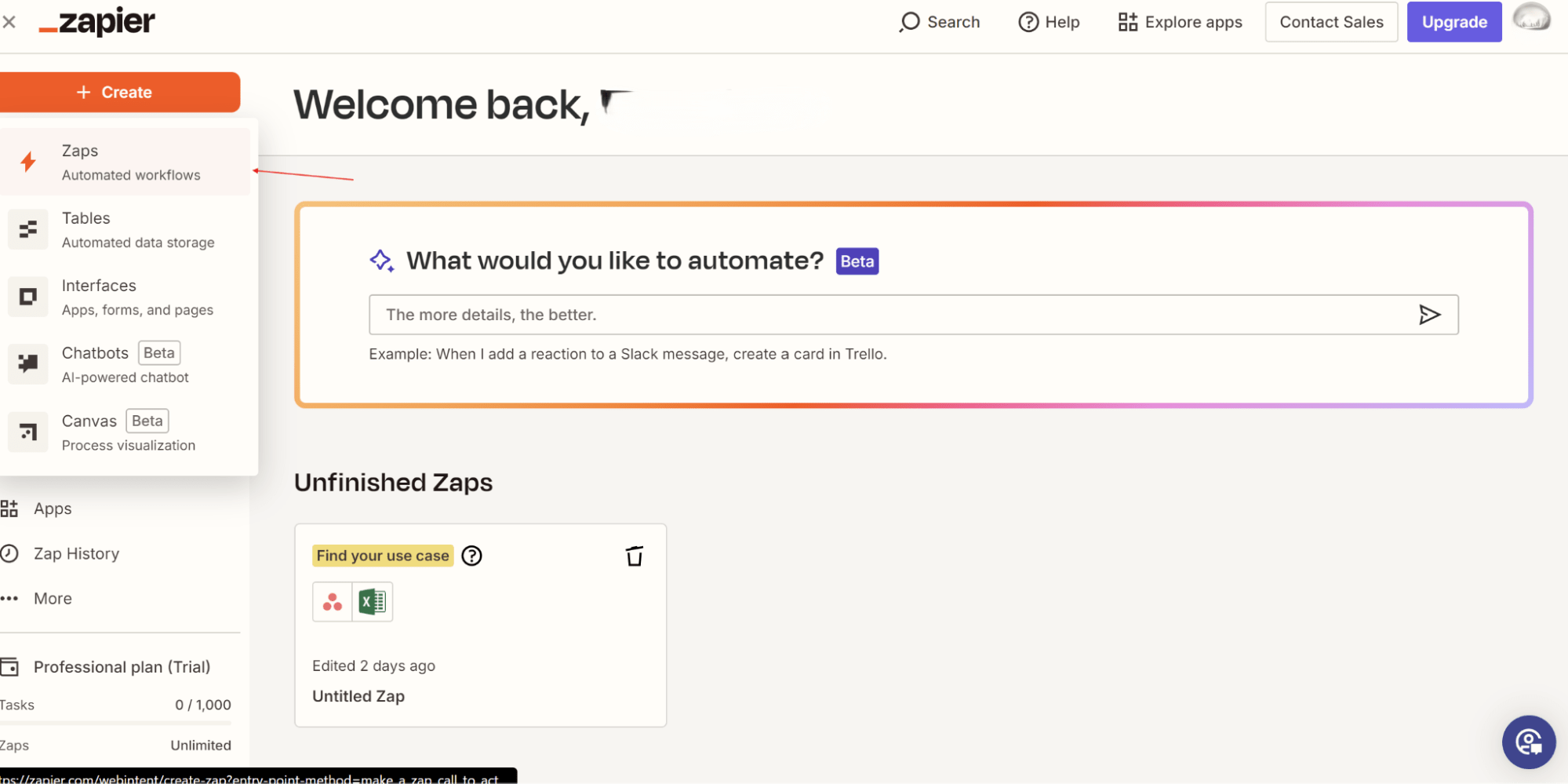The image size is (1568, 784).
Task: Click the Asana app icon on the Zap card
Action: (332, 601)
